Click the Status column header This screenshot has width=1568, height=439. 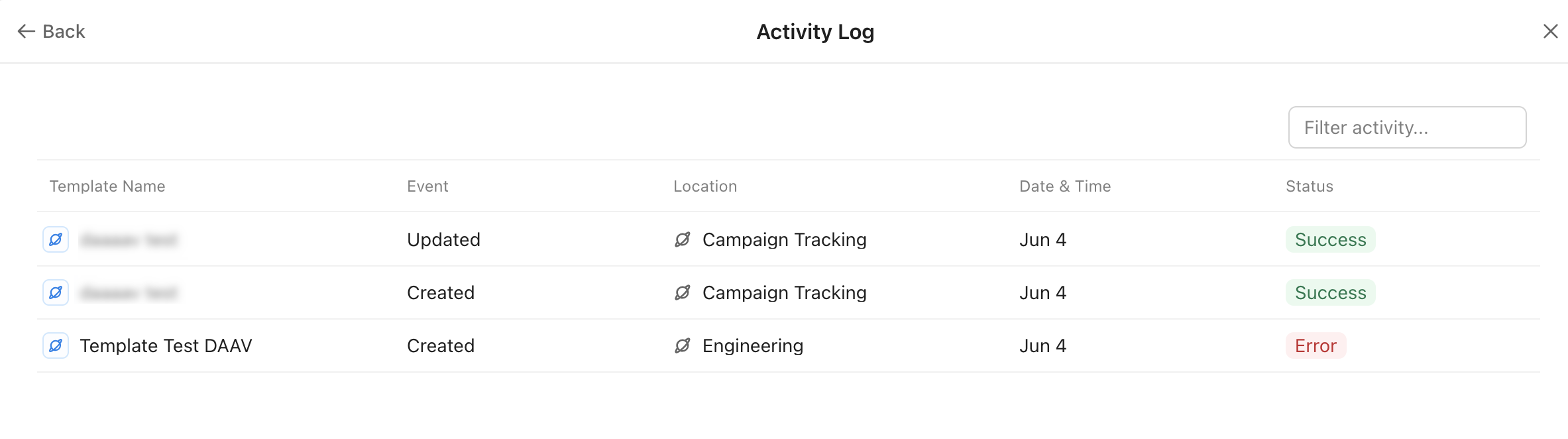1310,186
